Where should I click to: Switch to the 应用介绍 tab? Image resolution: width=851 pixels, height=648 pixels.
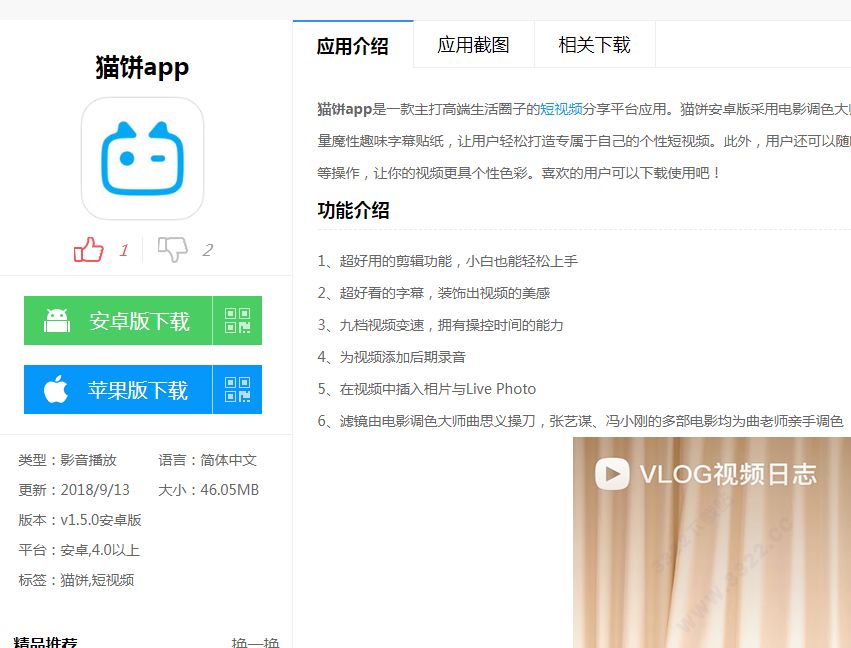pyautogui.click(x=353, y=45)
